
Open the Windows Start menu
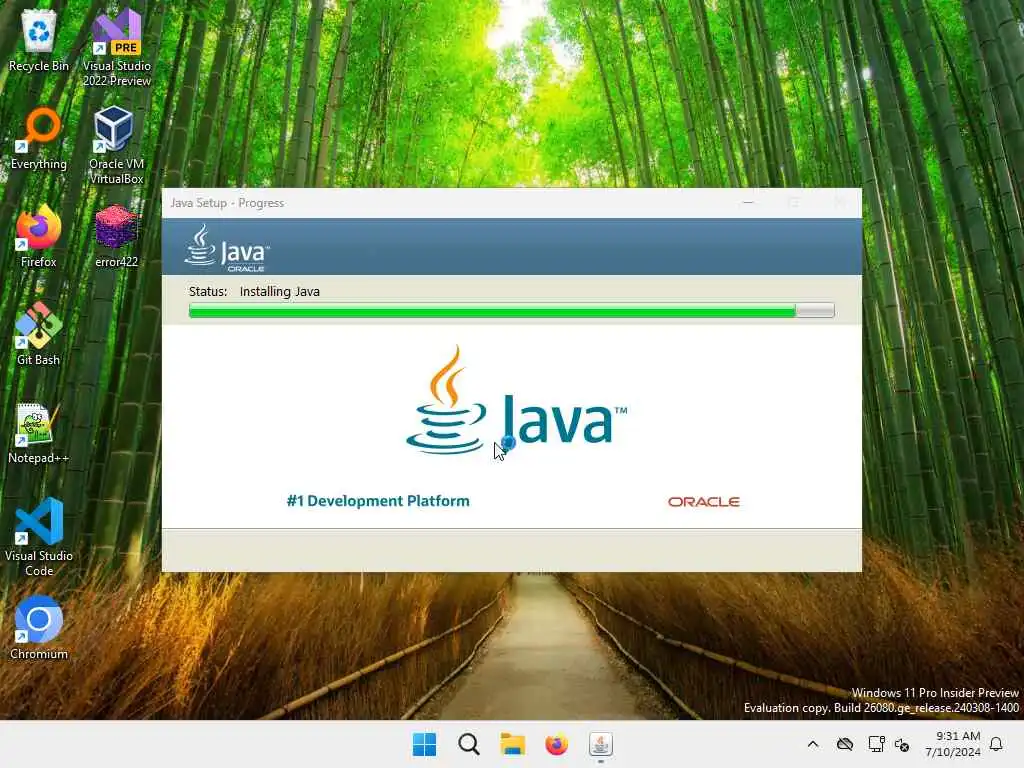click(x=424, y=744)
